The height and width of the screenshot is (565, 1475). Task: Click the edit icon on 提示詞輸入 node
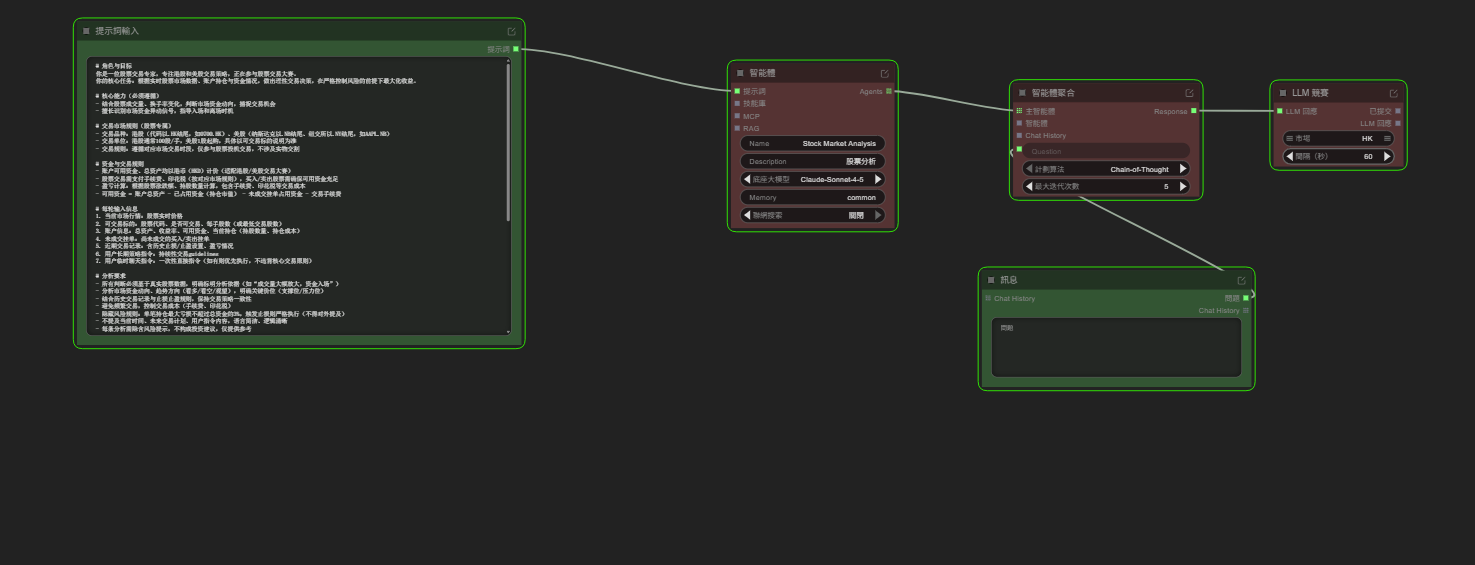pyautogui.click(x=512, y=31)
